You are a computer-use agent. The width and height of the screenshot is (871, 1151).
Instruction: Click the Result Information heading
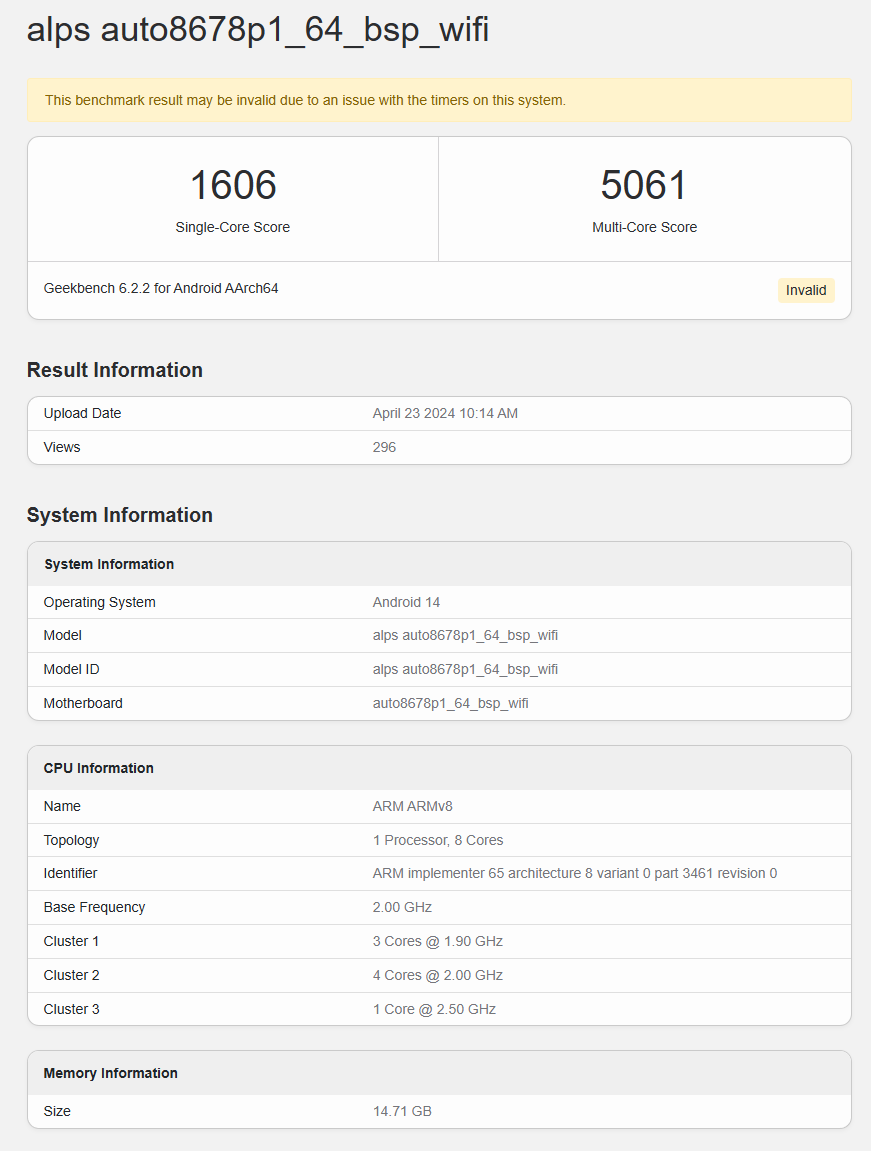(x=115, y=370)
